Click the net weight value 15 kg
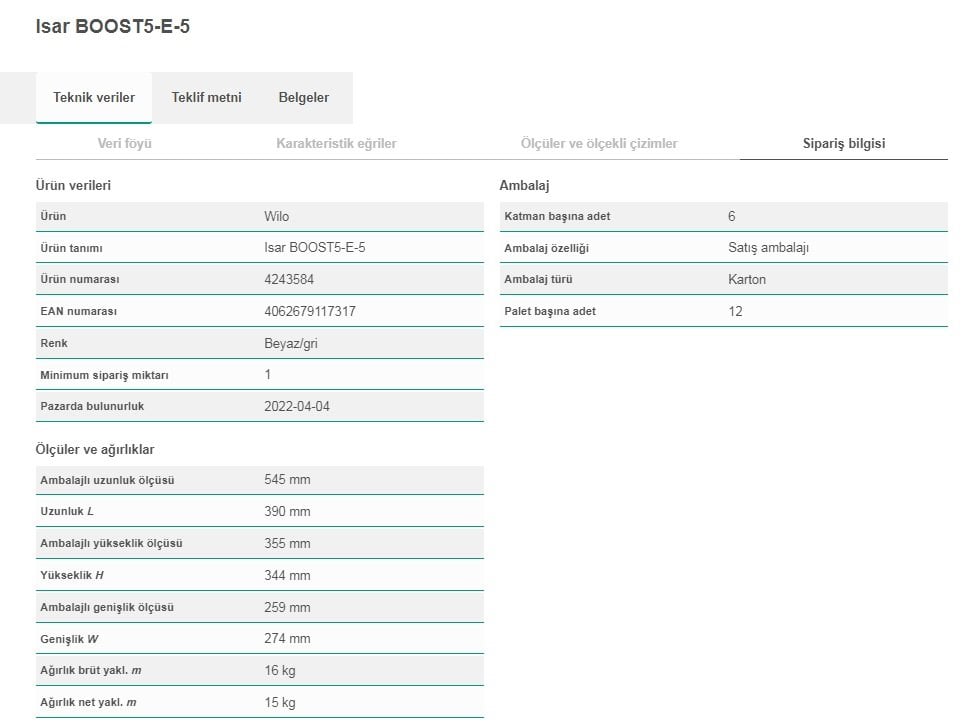The image size is (966, 726). 280,703
